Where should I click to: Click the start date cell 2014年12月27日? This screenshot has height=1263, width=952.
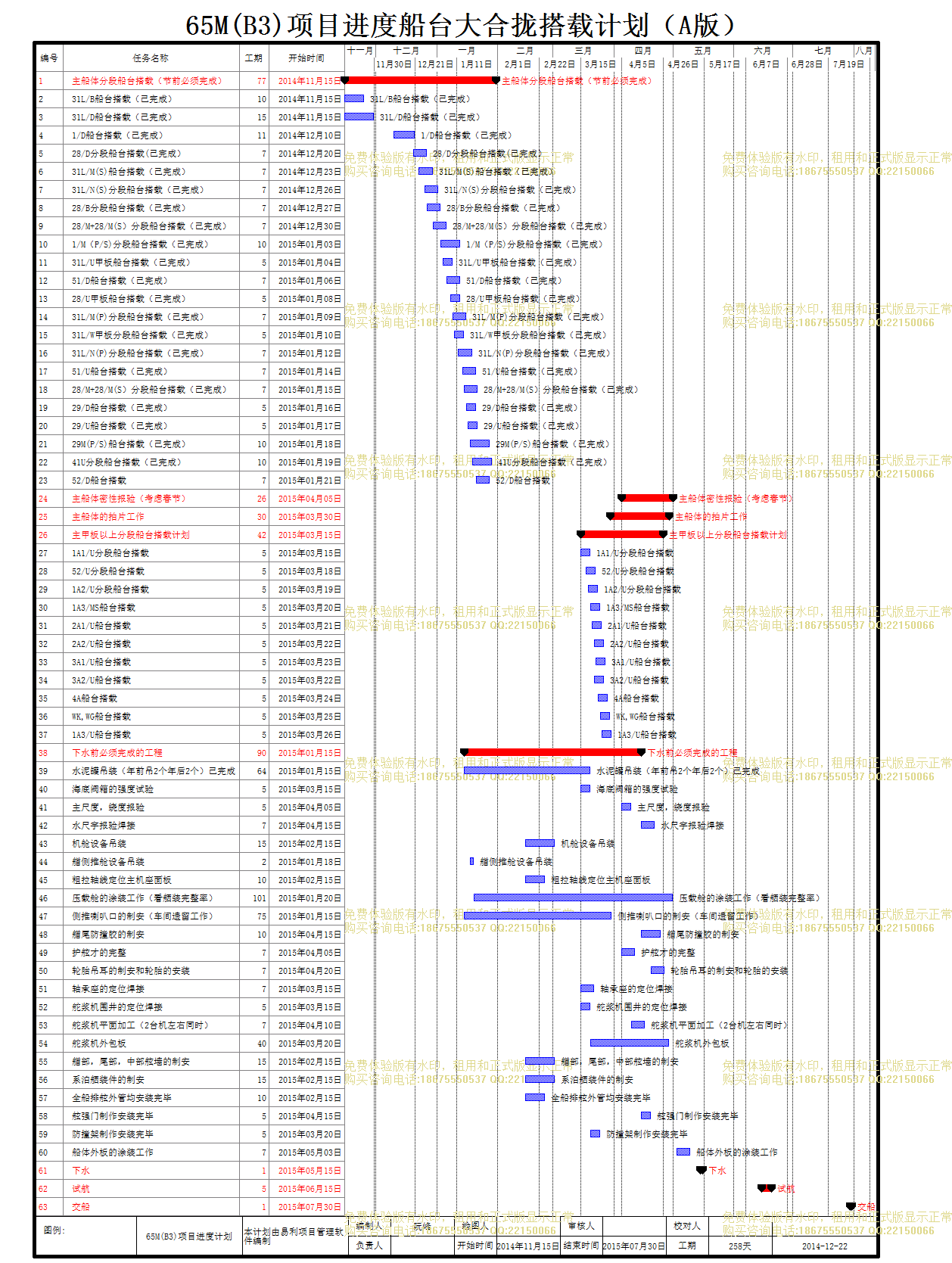[x=306, y=208]
